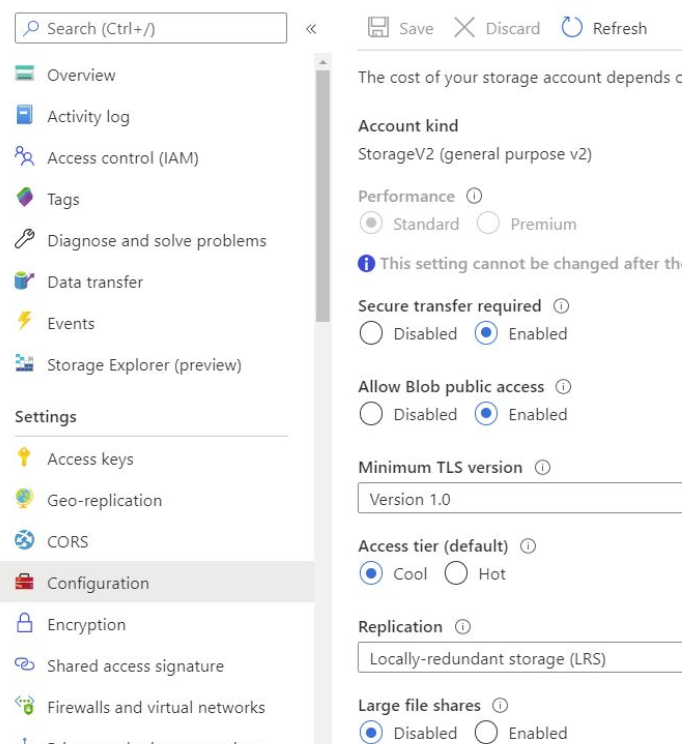Click the Activity log icon
The width and height of the screenshot is (694, 744).
pos(24,115)
